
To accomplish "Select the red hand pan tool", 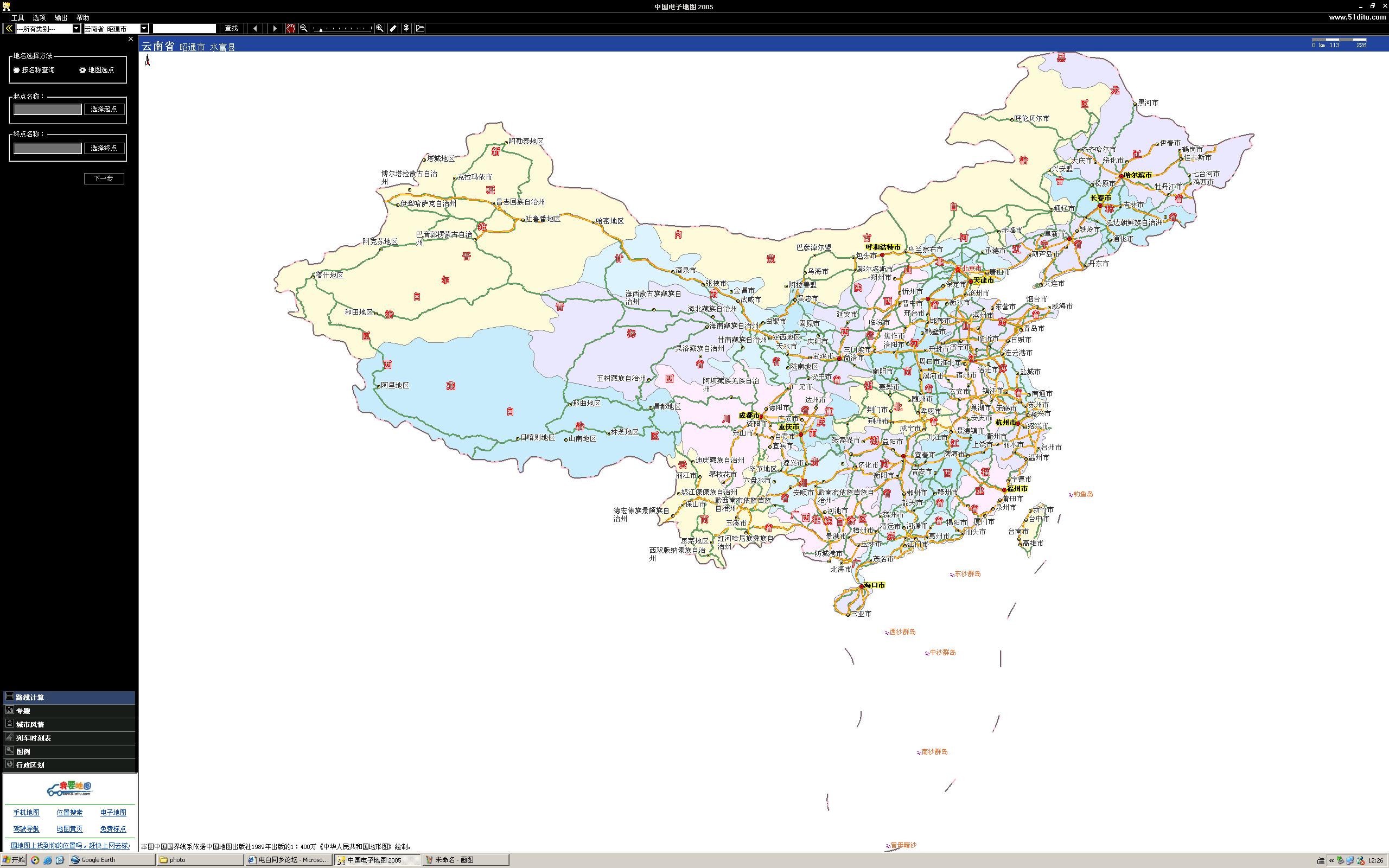I will pyautogui.click(x=290, y=28).
